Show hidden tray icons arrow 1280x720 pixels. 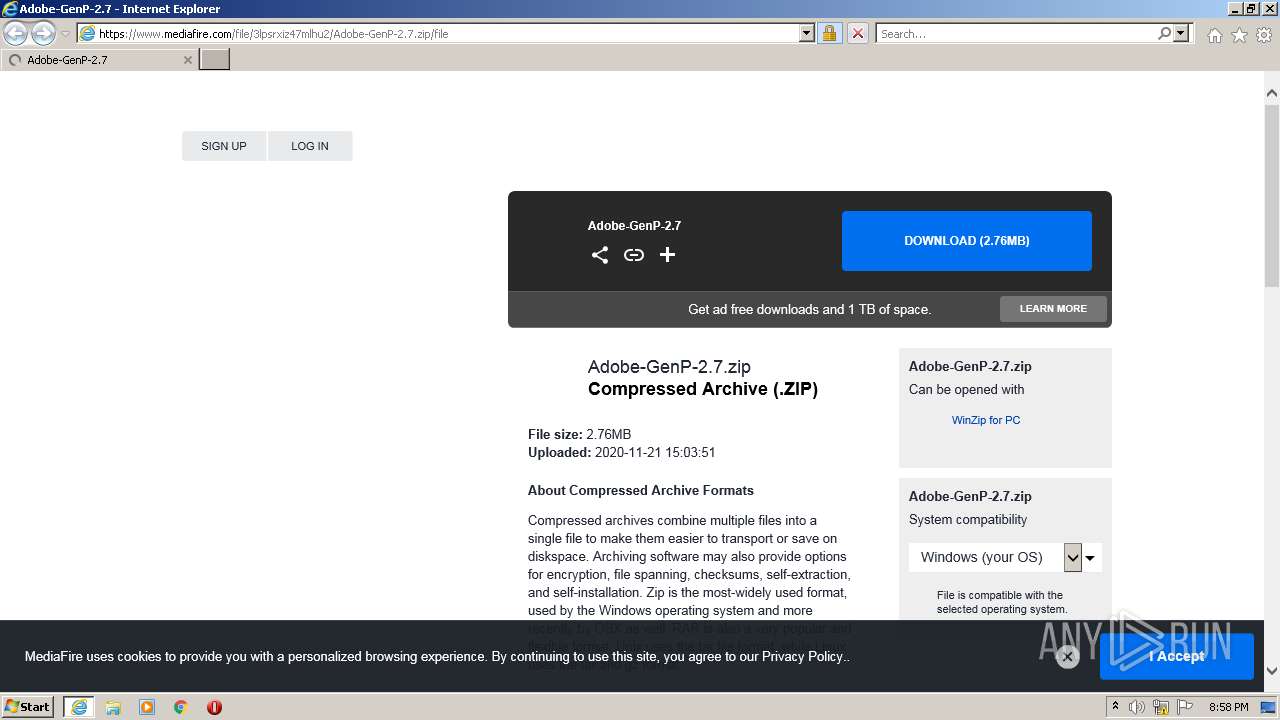point(1115,707)
